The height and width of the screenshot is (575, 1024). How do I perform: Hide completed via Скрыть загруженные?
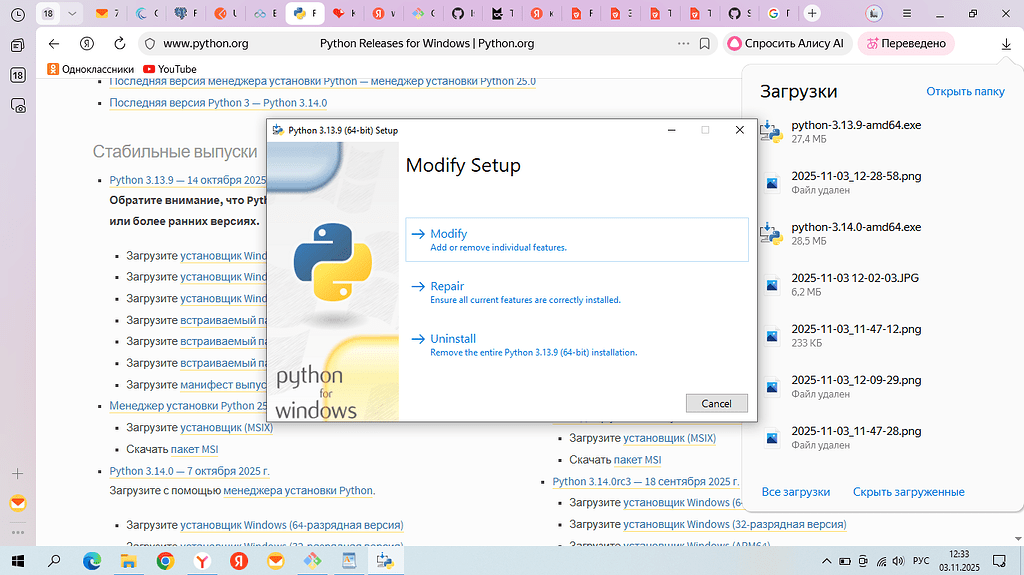(908, 492)
